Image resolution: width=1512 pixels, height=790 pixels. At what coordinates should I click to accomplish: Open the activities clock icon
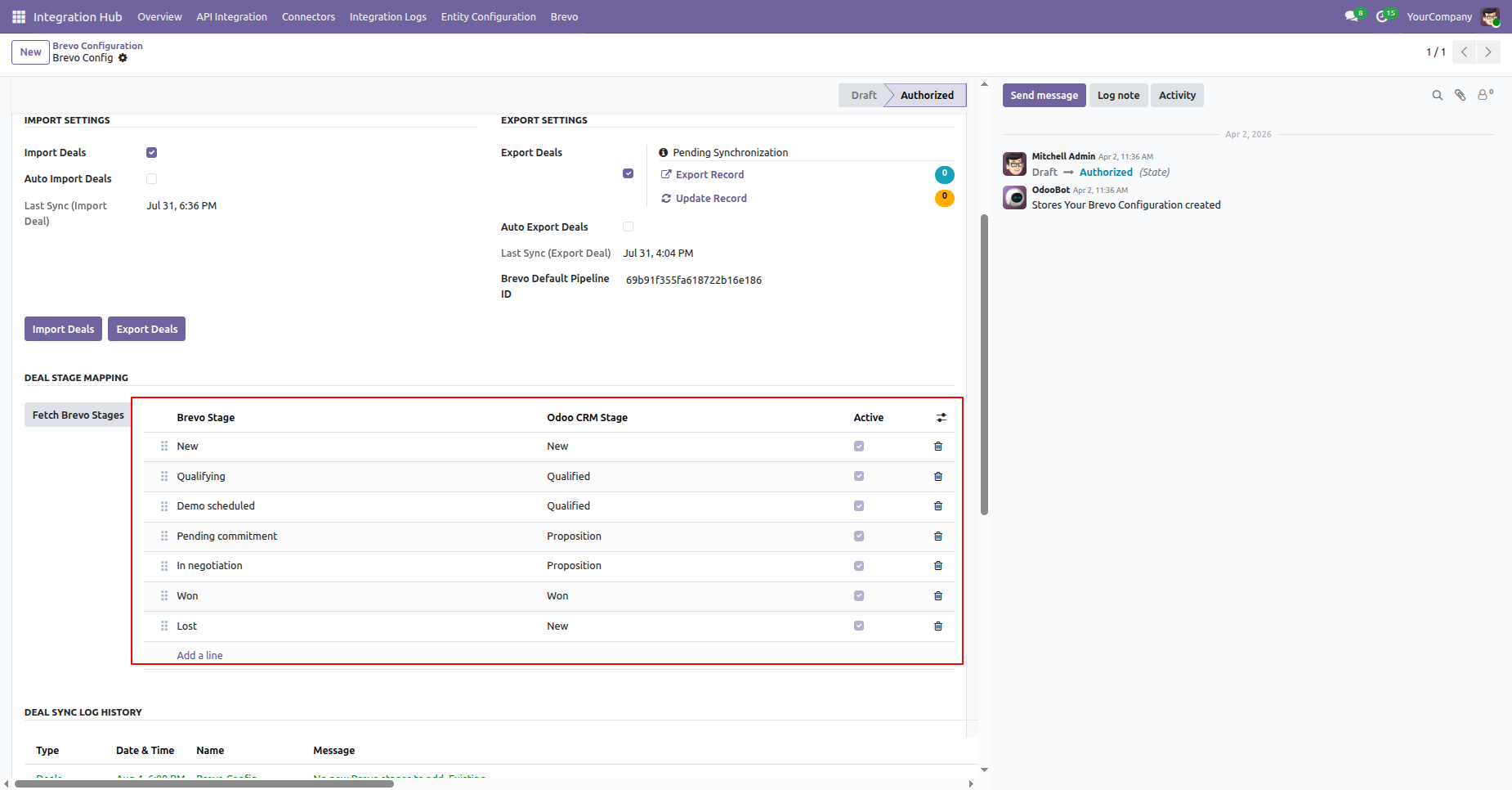tap(1385, 16)
